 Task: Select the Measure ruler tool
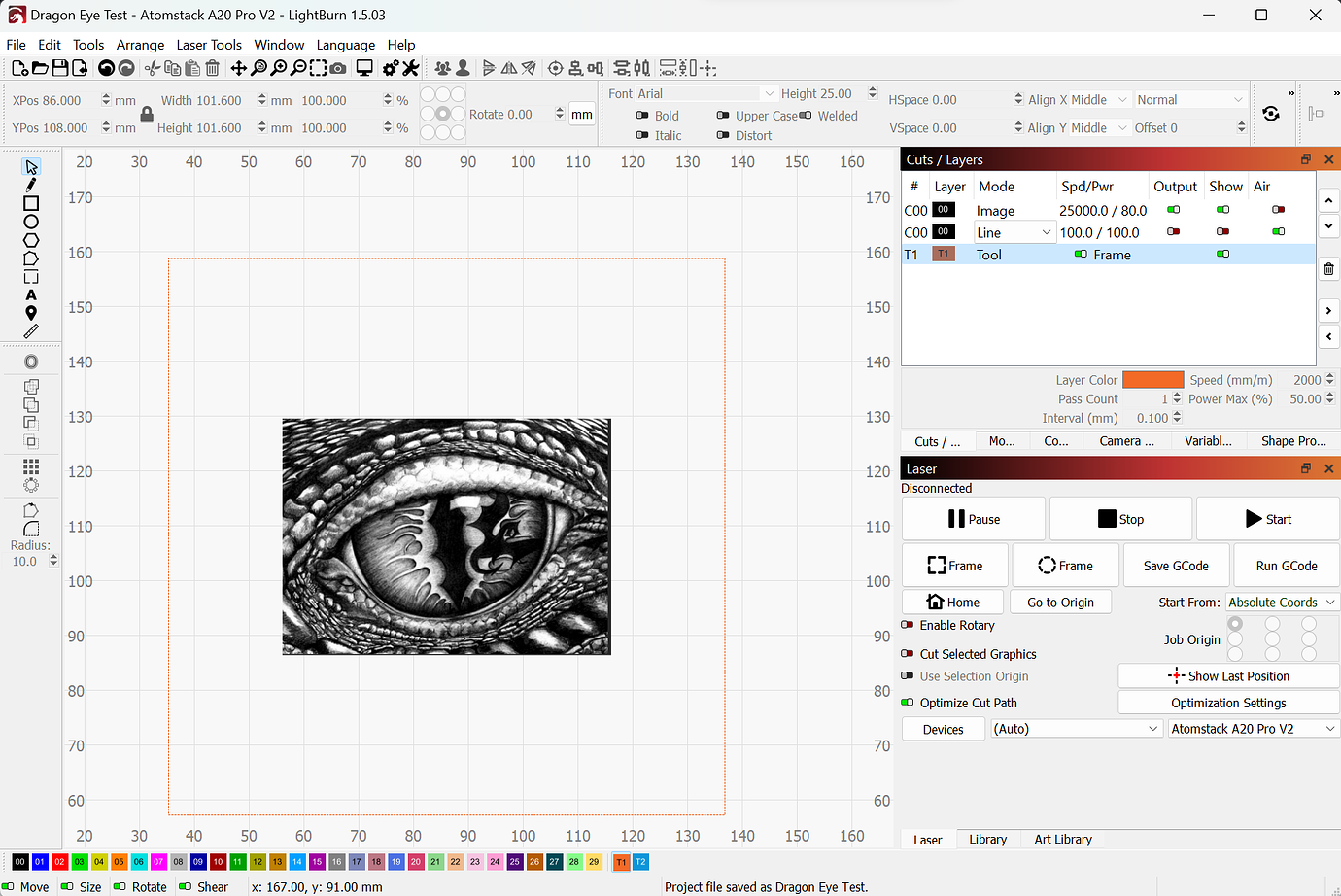(31, 331)
